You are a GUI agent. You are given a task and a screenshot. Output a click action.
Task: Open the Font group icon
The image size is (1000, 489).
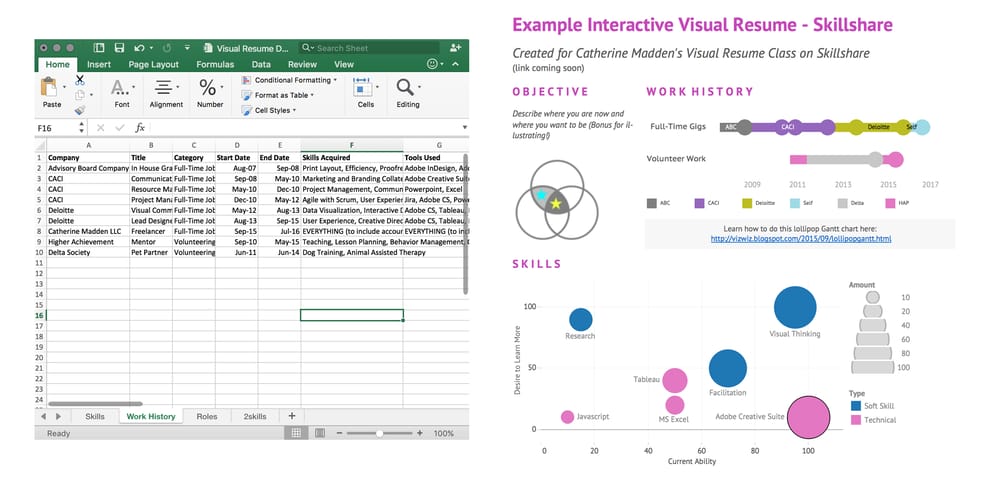click(120, 87)
